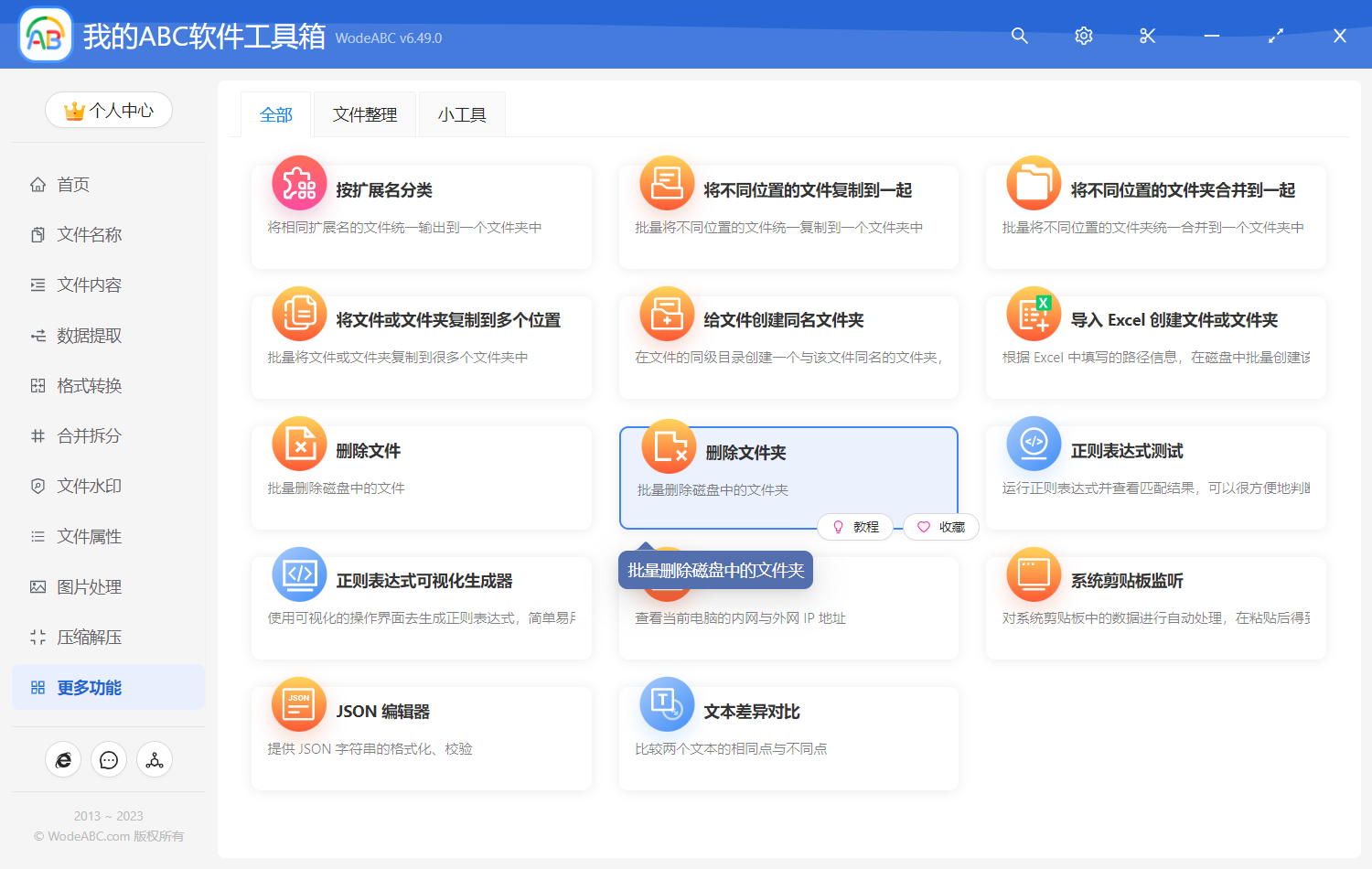Click the chat bubble icon in sidebar

(109, 760)
